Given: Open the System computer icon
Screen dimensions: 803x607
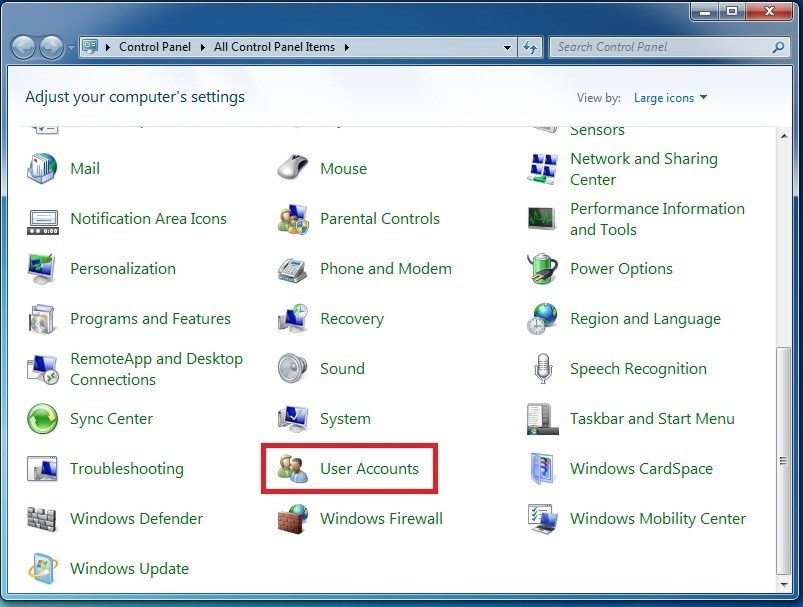Looking at the screenshot, I should pyautogui.click(x=293, y=418).
